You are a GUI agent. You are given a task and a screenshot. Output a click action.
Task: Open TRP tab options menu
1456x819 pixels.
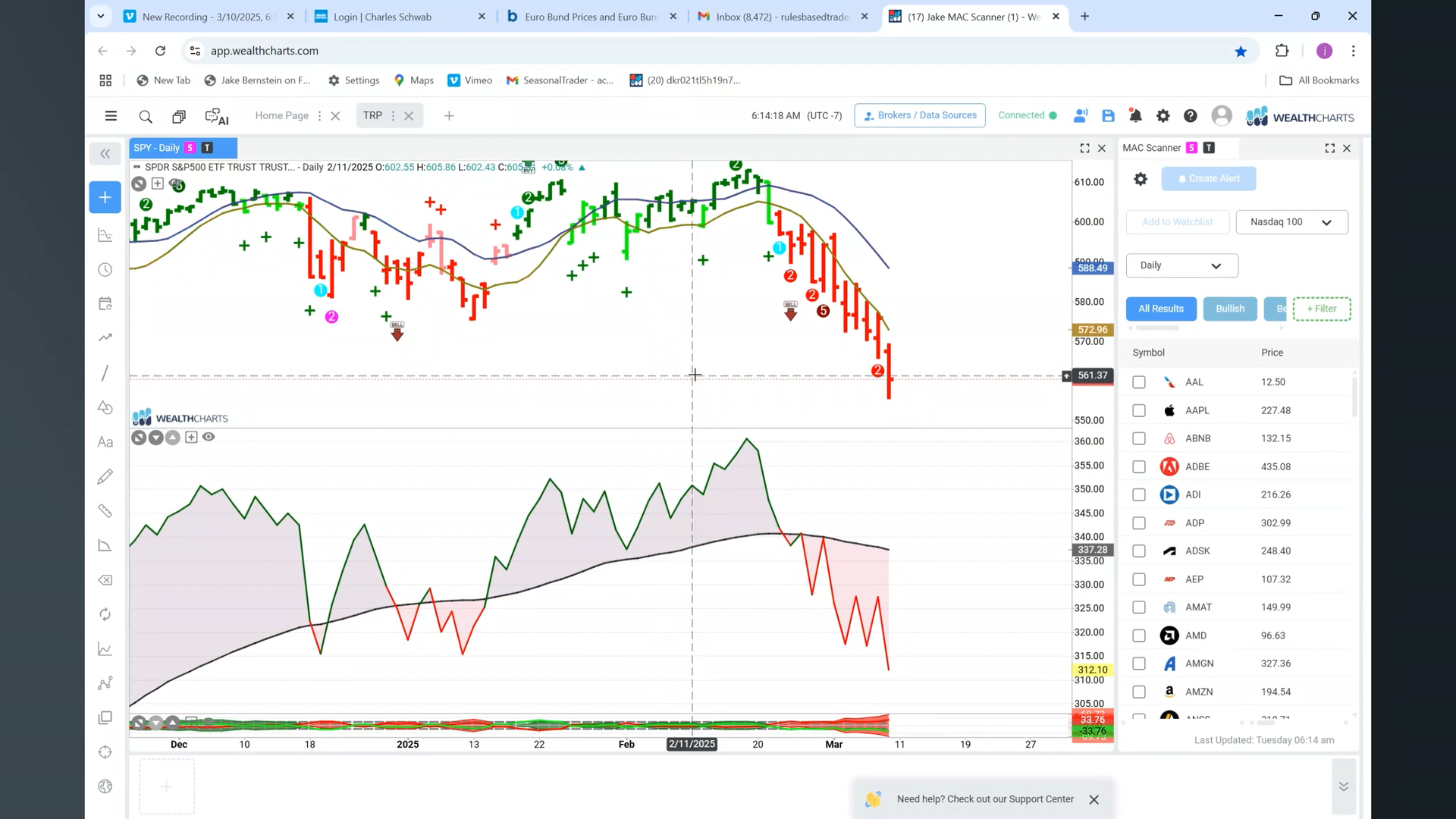[x=393, y=116]
